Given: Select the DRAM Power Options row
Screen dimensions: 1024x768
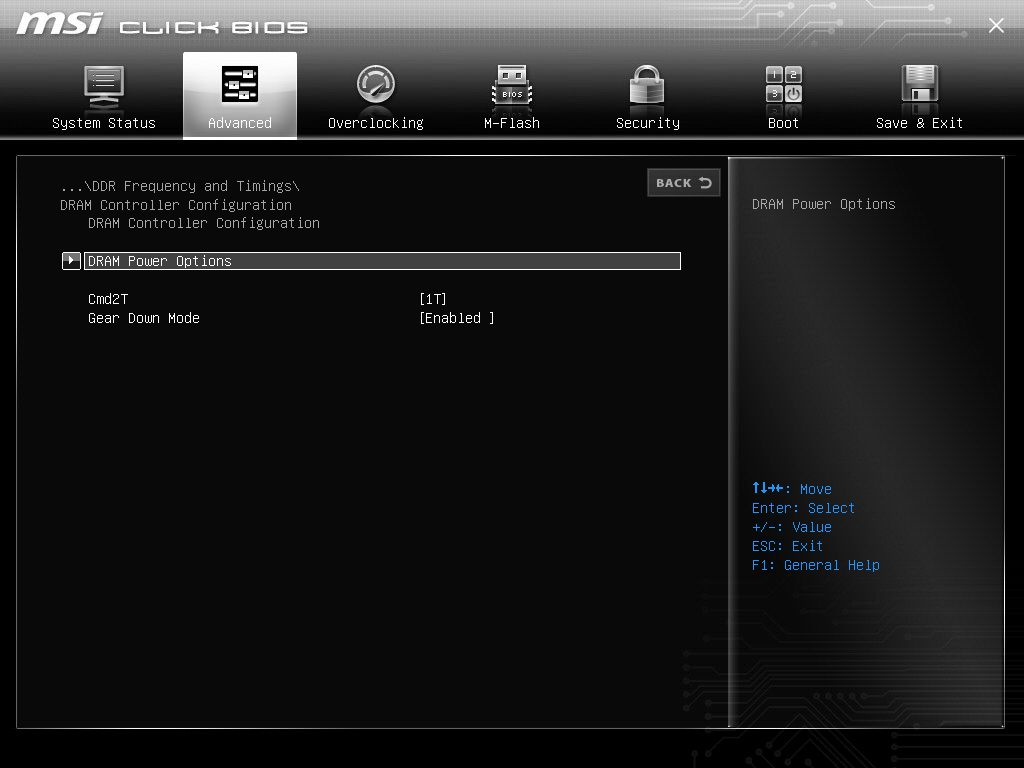Looking at the screenshot, I should pyautogui.click(x=382, y=261).
